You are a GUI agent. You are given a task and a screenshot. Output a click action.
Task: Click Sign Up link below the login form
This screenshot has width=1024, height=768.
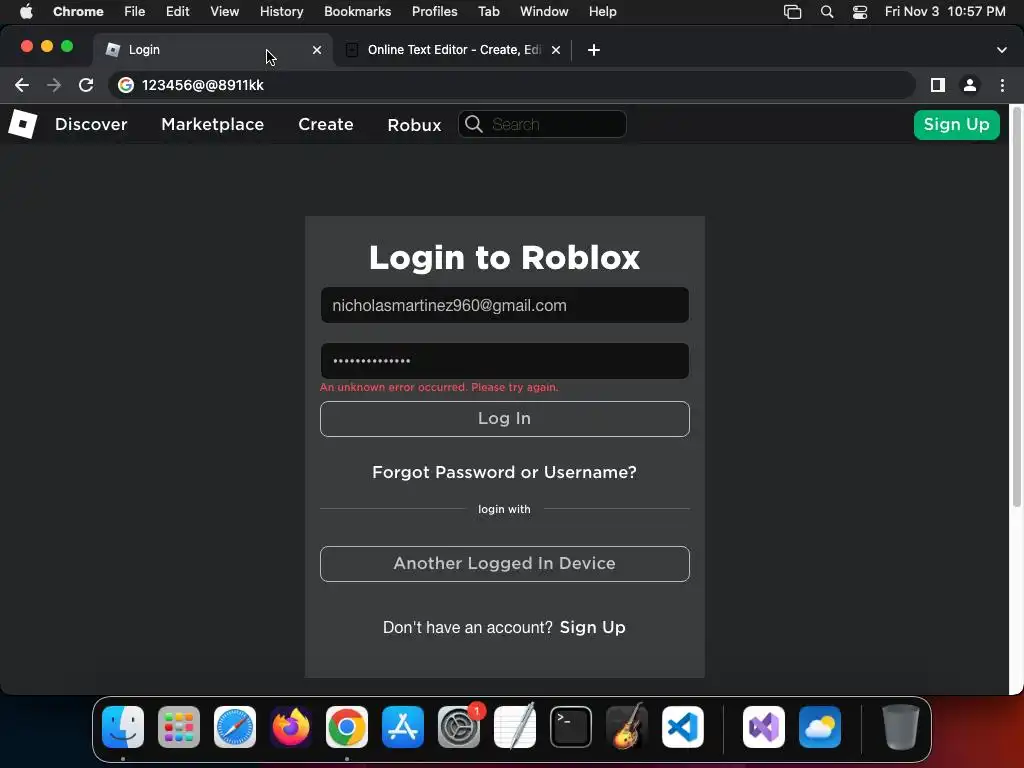(592, 628)
